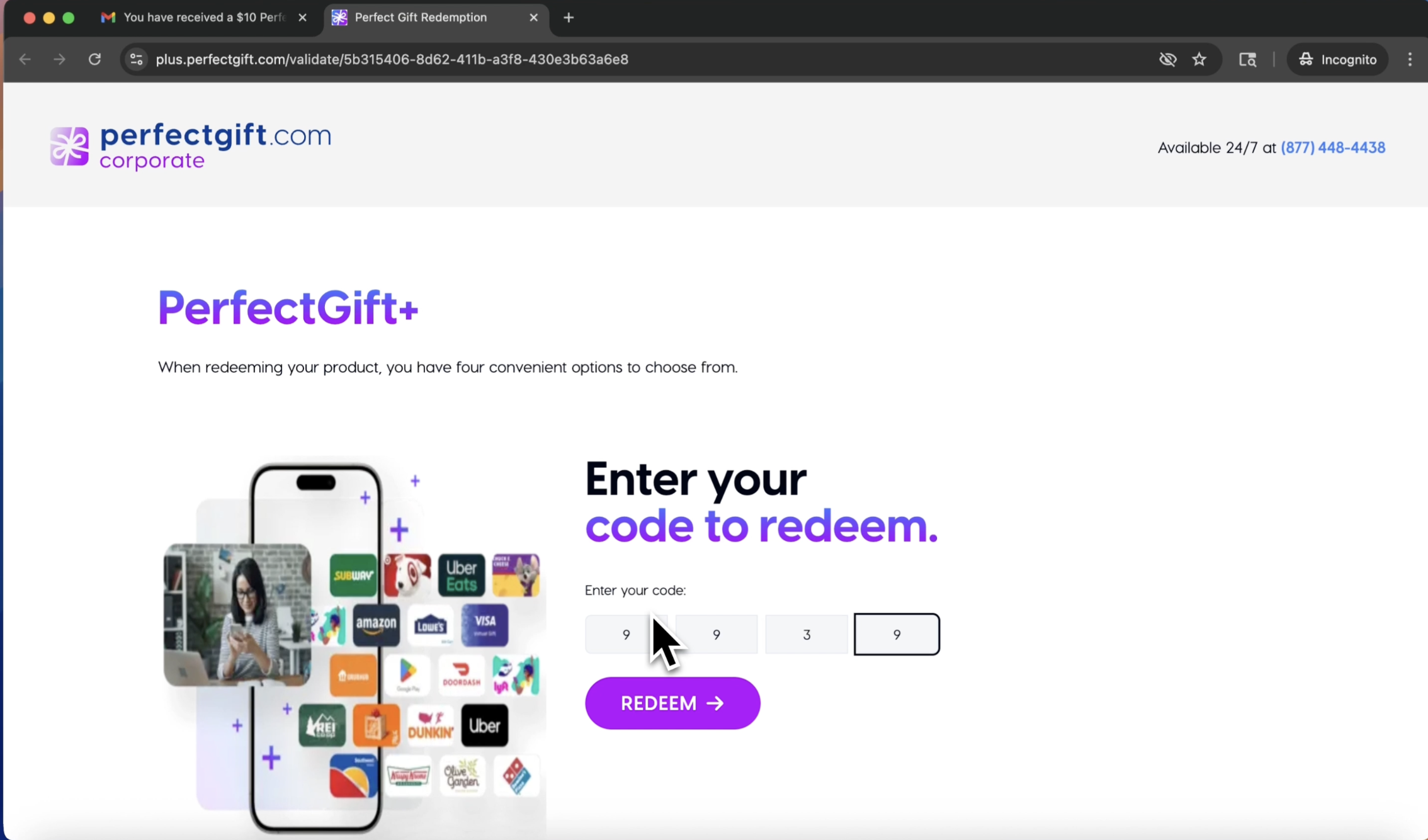Open Chrome's three-dot menu
1428x840 pixels.
pos(1410,59)
